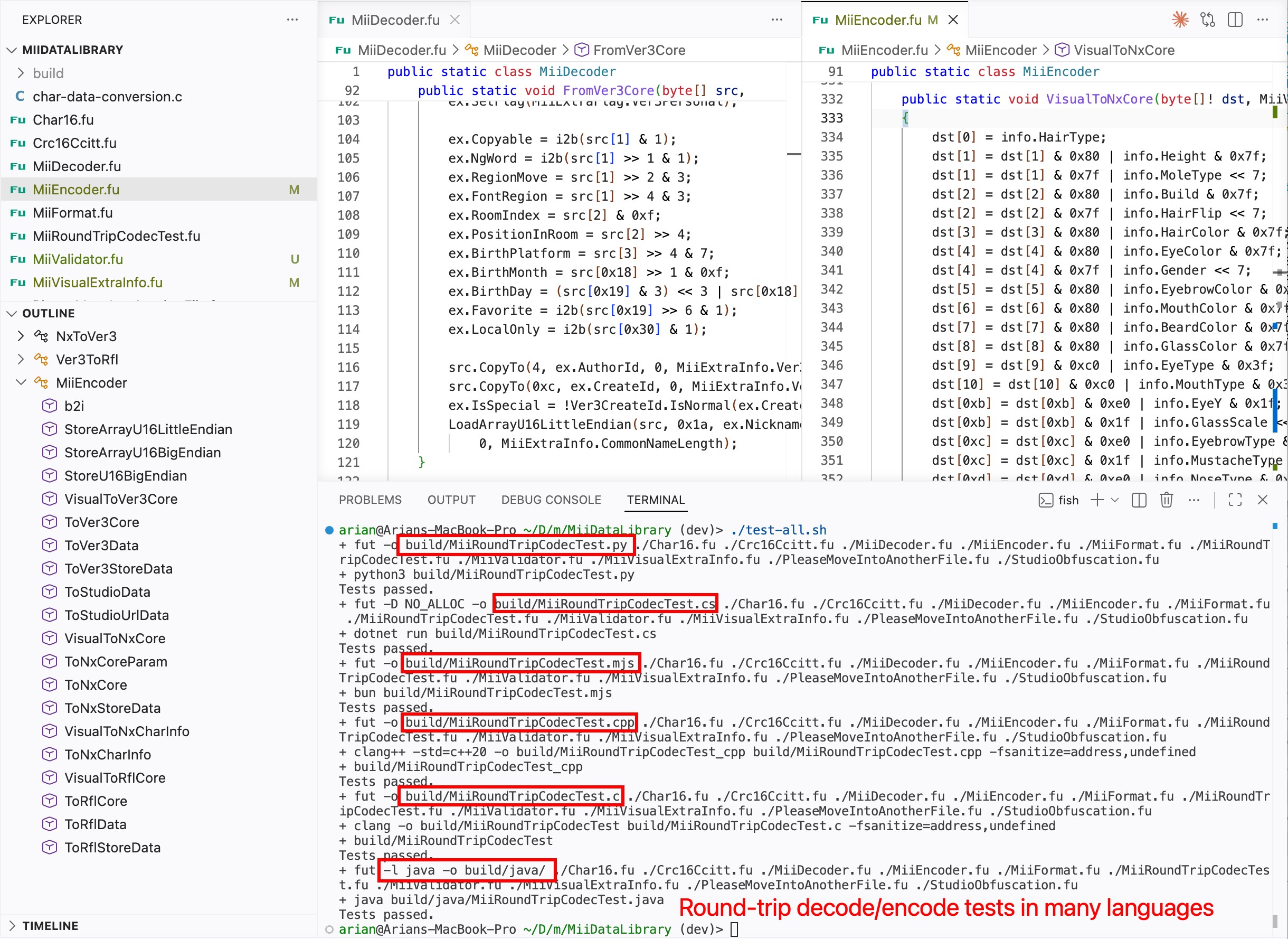1288x939 pixels.
Task: Select VisualToNxCore in the outline
Action: tap(115, 638)
